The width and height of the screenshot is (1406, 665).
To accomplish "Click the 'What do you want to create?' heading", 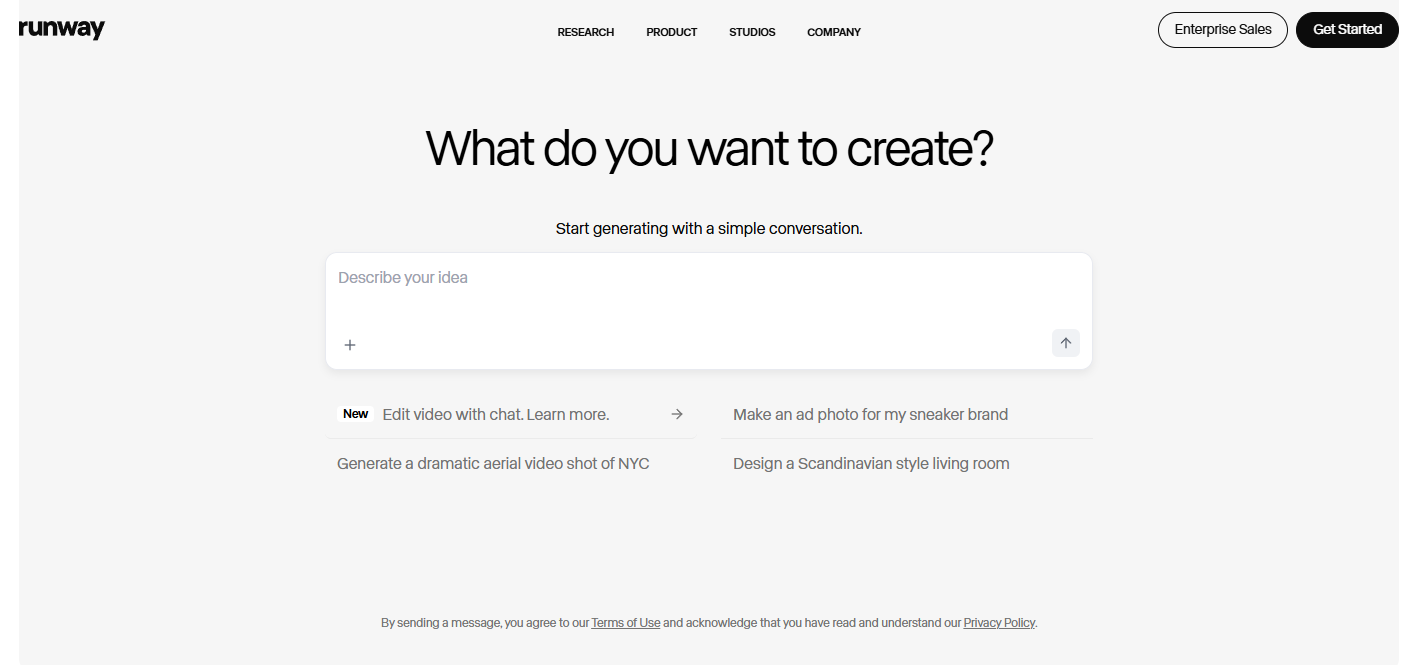I will [x=709, y=148].
